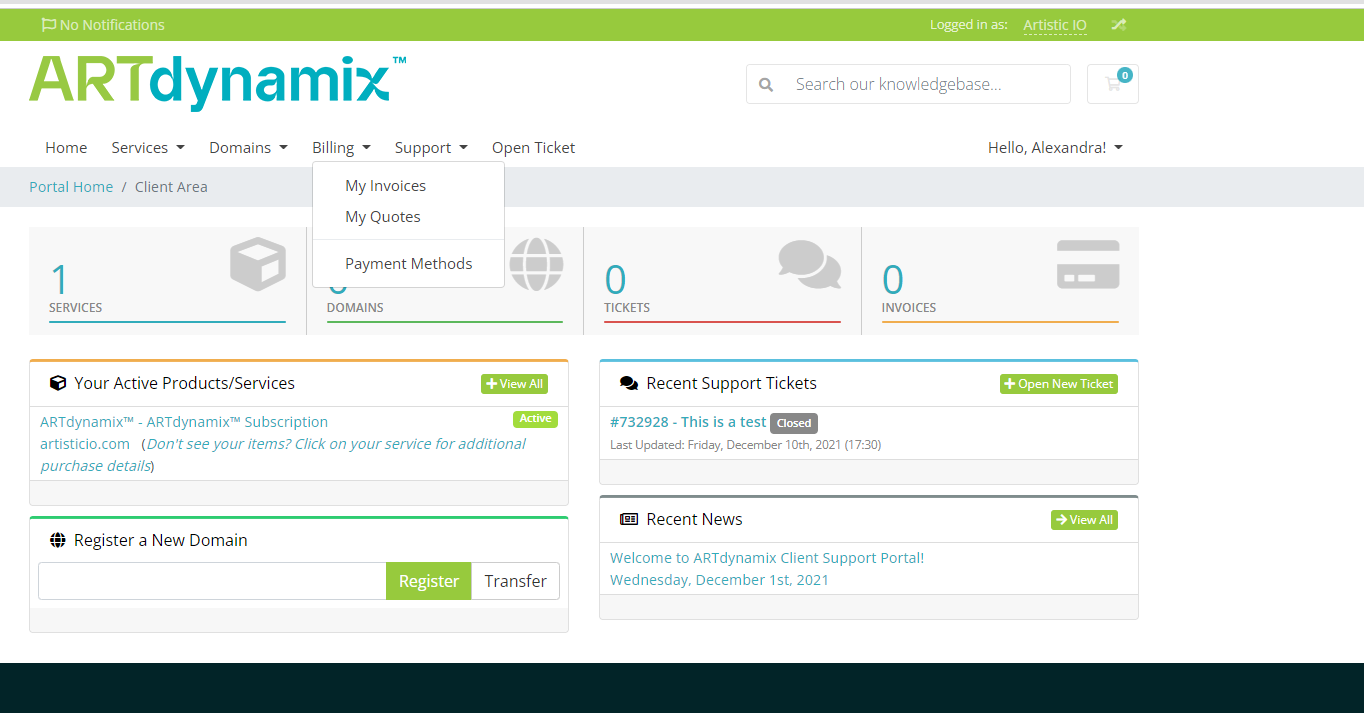1364x713 pixels.
Task: Click the Closed ticket status badge
Action: (x=794, y=423)
